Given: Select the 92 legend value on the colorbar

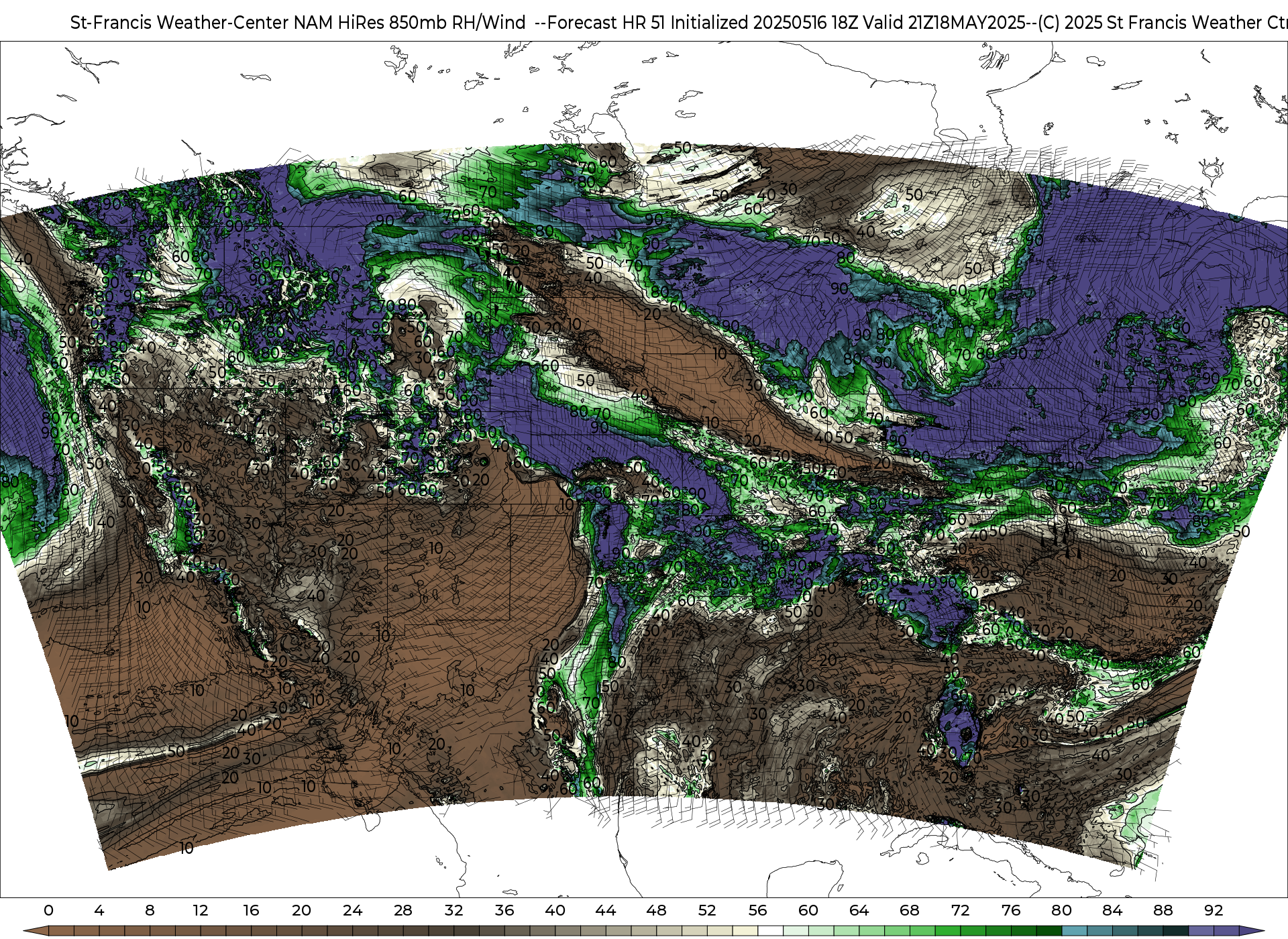Looking at the screenshot, I should click(1214, 910).
